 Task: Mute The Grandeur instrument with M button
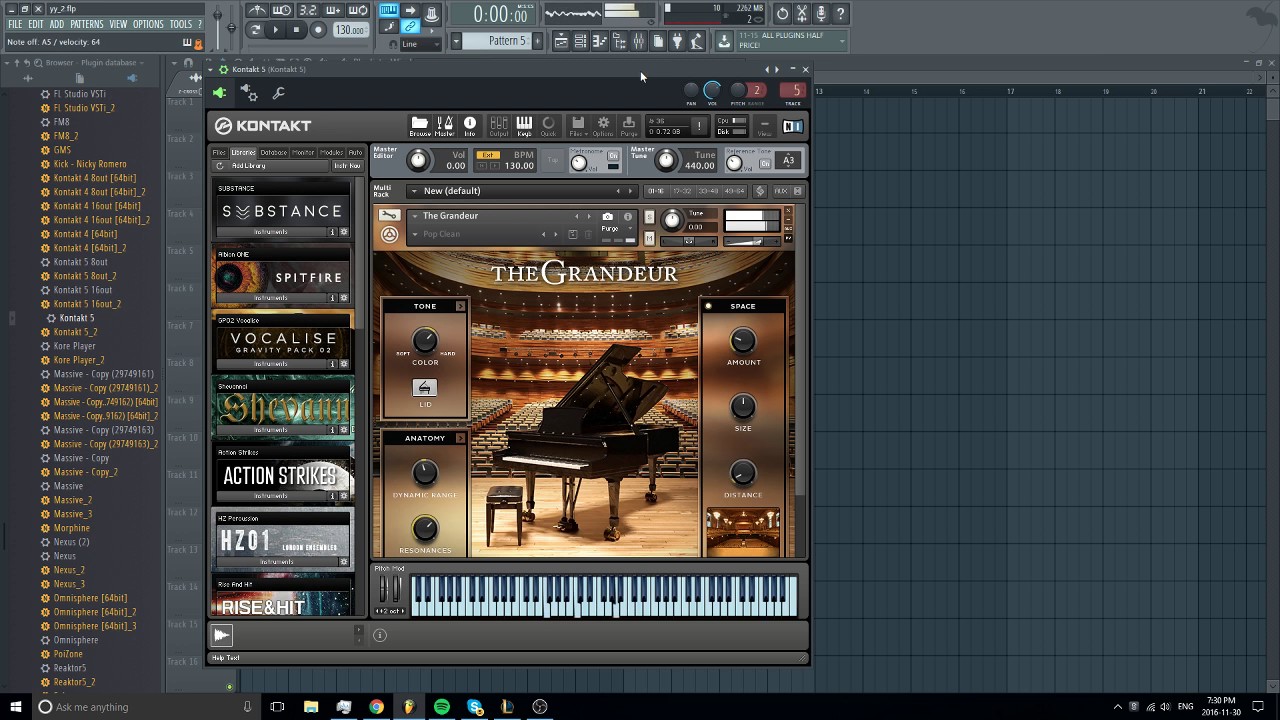649,238
